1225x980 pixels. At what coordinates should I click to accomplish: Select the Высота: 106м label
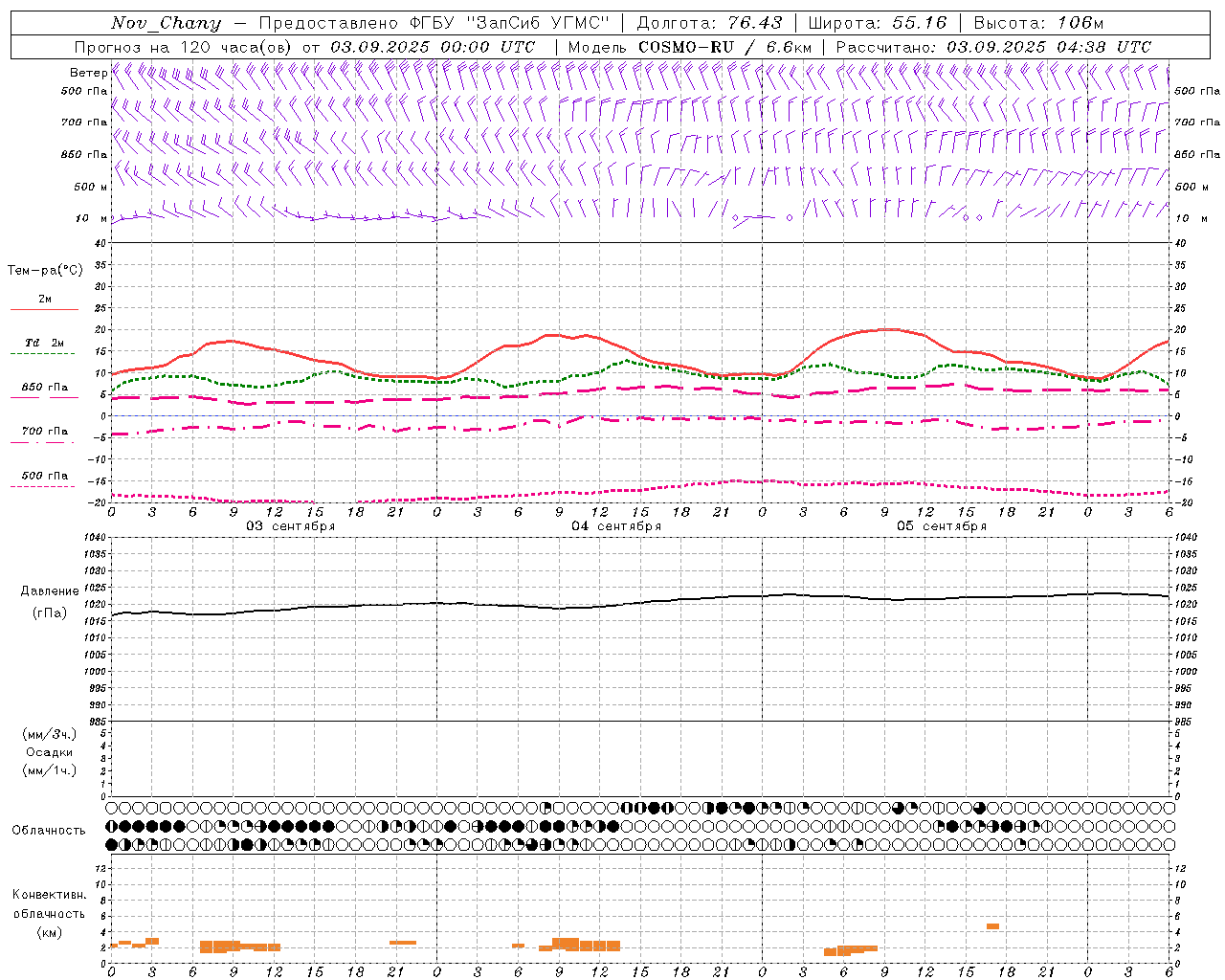[x=1038, y=23]
